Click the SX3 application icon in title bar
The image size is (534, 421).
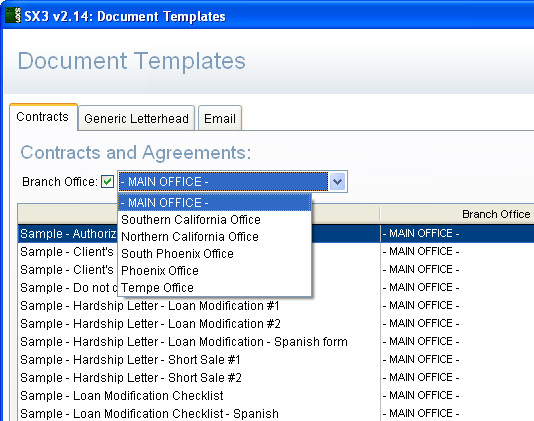[x=13, y=16]
